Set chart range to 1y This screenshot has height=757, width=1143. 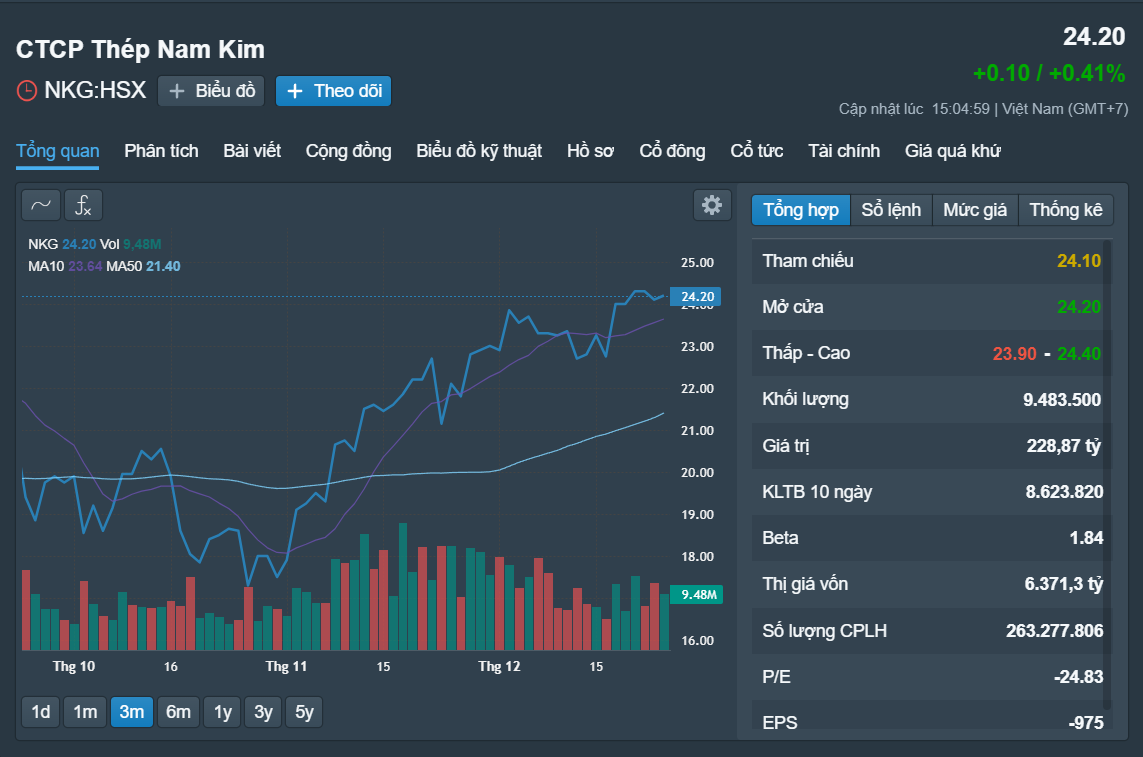point(222,712)
